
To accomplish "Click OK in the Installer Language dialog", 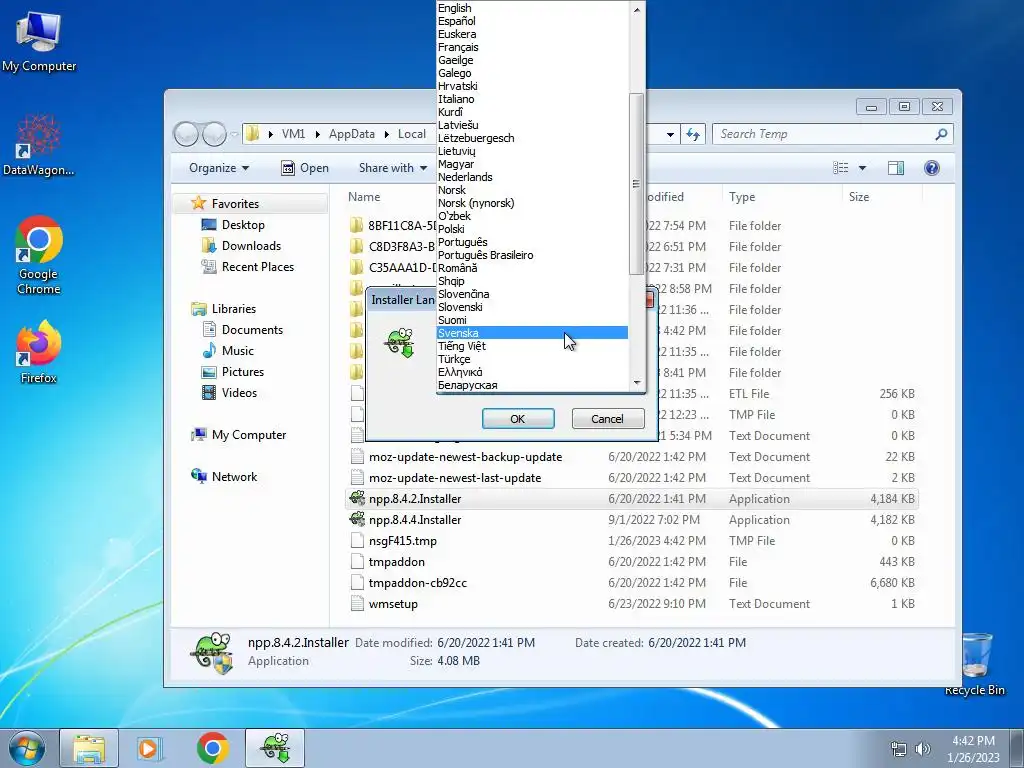I will tap(518, 419).
